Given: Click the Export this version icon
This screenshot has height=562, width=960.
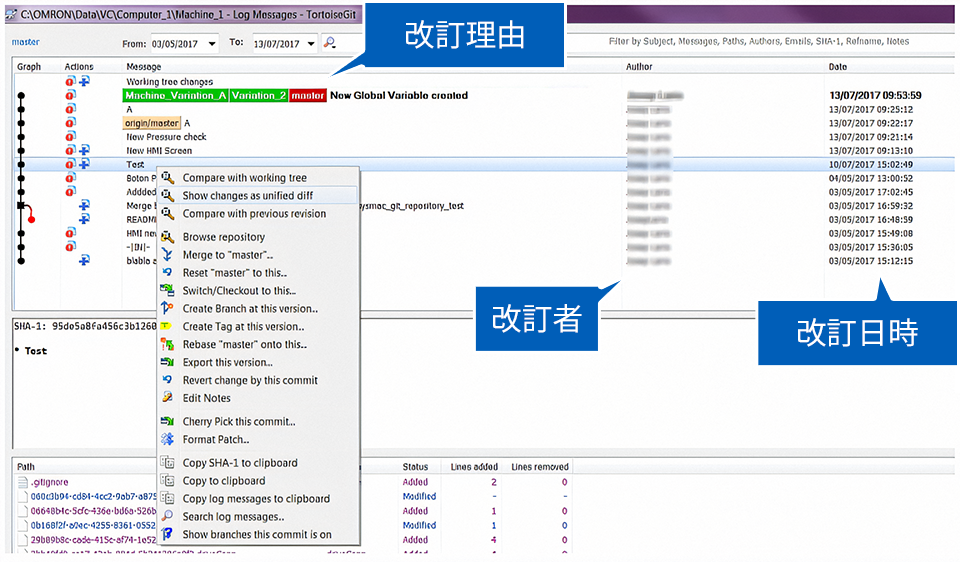Looking at the screenshot, I should (167, 362).
